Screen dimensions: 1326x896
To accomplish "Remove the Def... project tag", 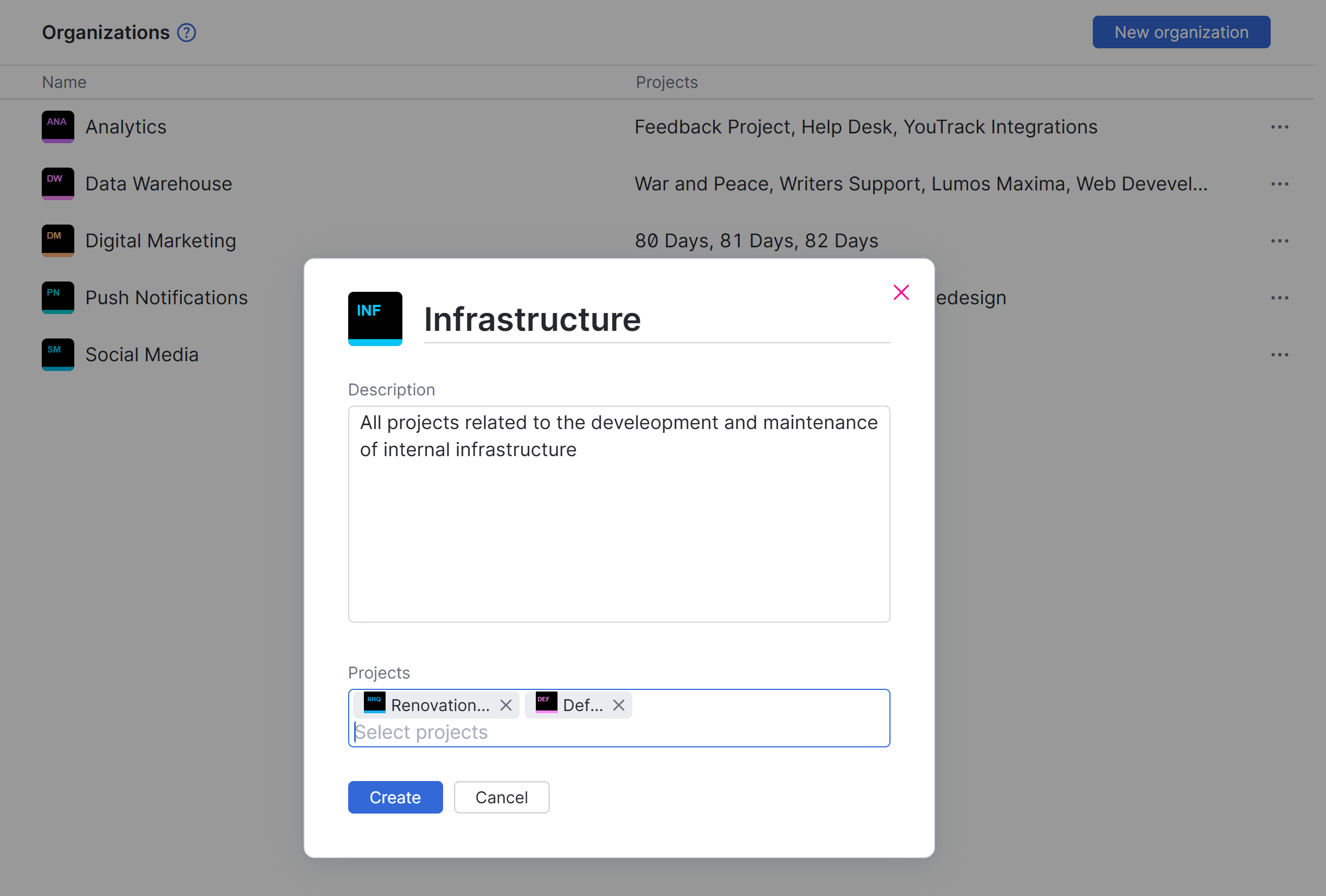I will point(618,706).
